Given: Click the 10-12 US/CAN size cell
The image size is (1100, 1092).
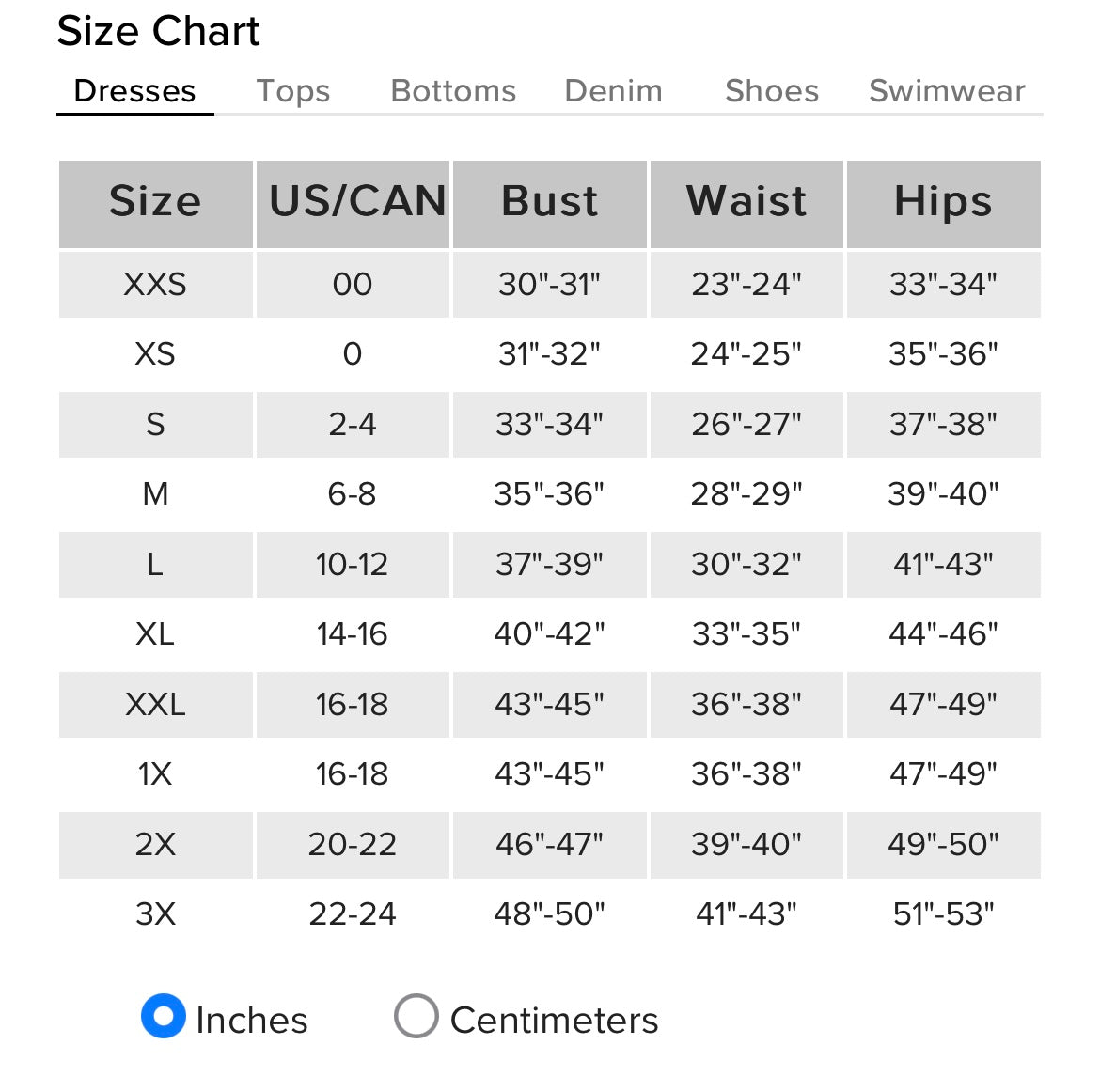Looking at the screenshot, I should pyautogui.click(x=352, y=565).
